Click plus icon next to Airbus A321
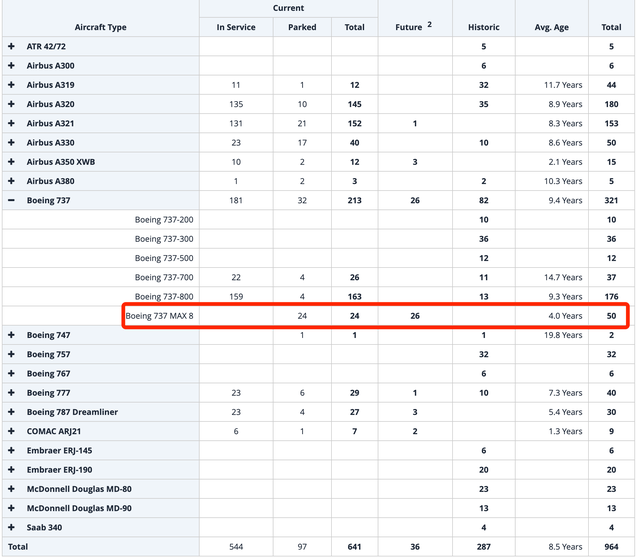The height and width of the screenshot is (558, 640). (12, 123)
